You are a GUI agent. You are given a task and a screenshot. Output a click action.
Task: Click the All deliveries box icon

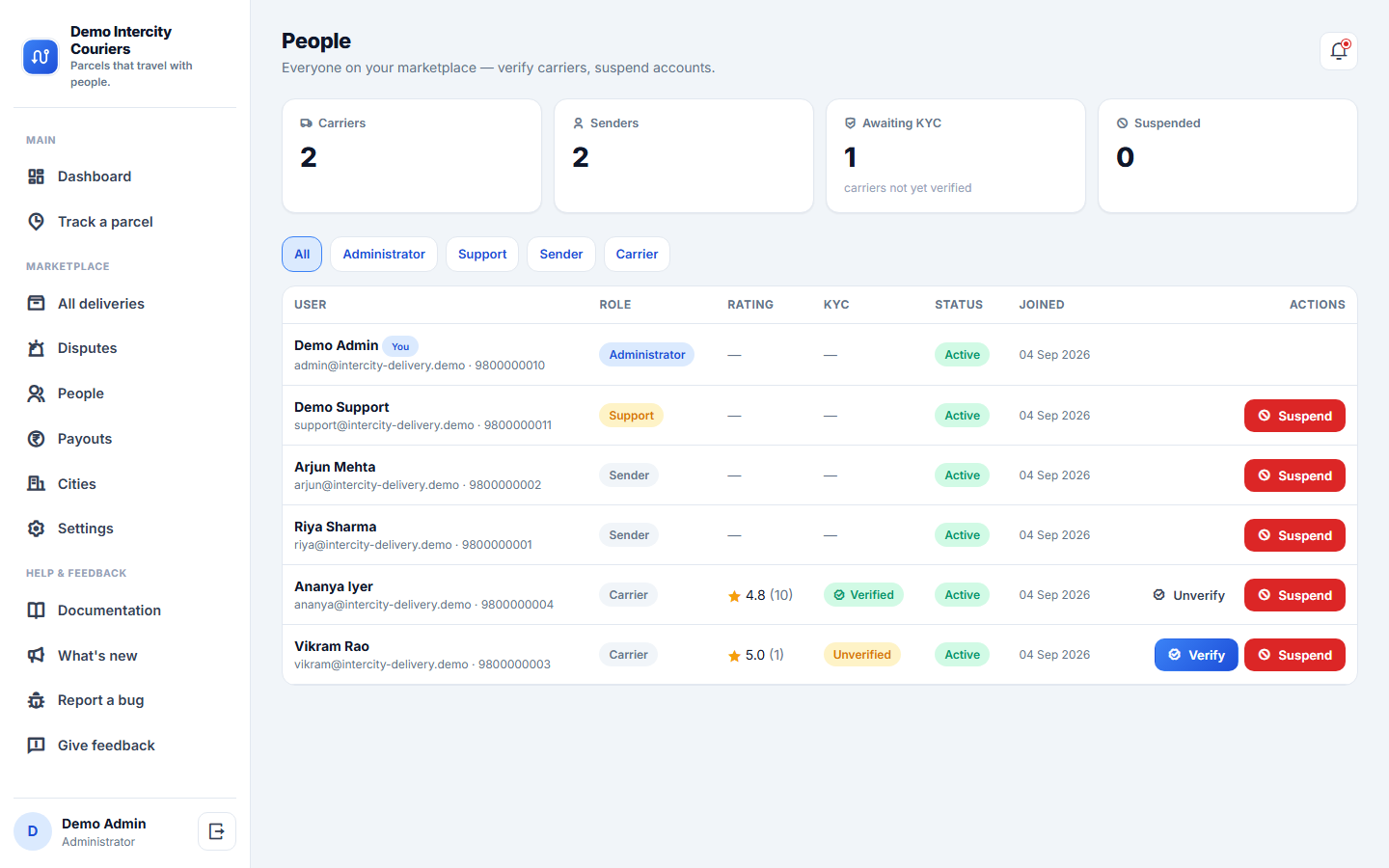(36, 303)
